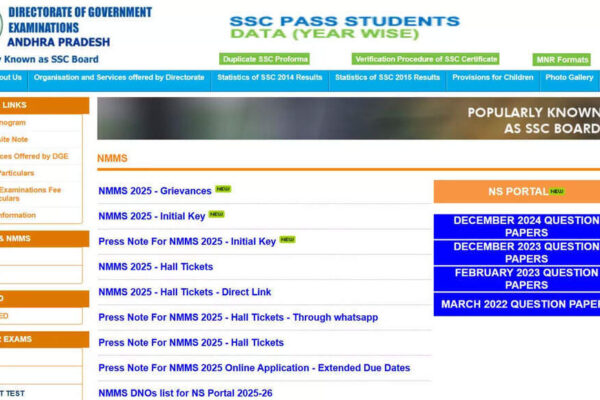The width and height of the screenshot is (600, 400).
Task: Open Statistics of SSC 2015 Results menu
Action: 388,77
